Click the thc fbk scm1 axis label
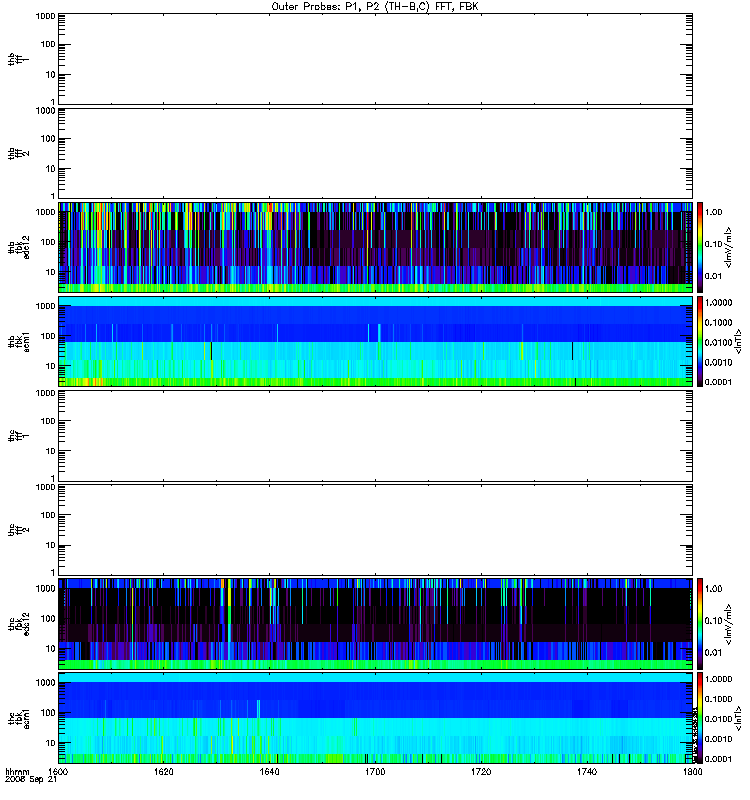750x800 pixels. 18,718
